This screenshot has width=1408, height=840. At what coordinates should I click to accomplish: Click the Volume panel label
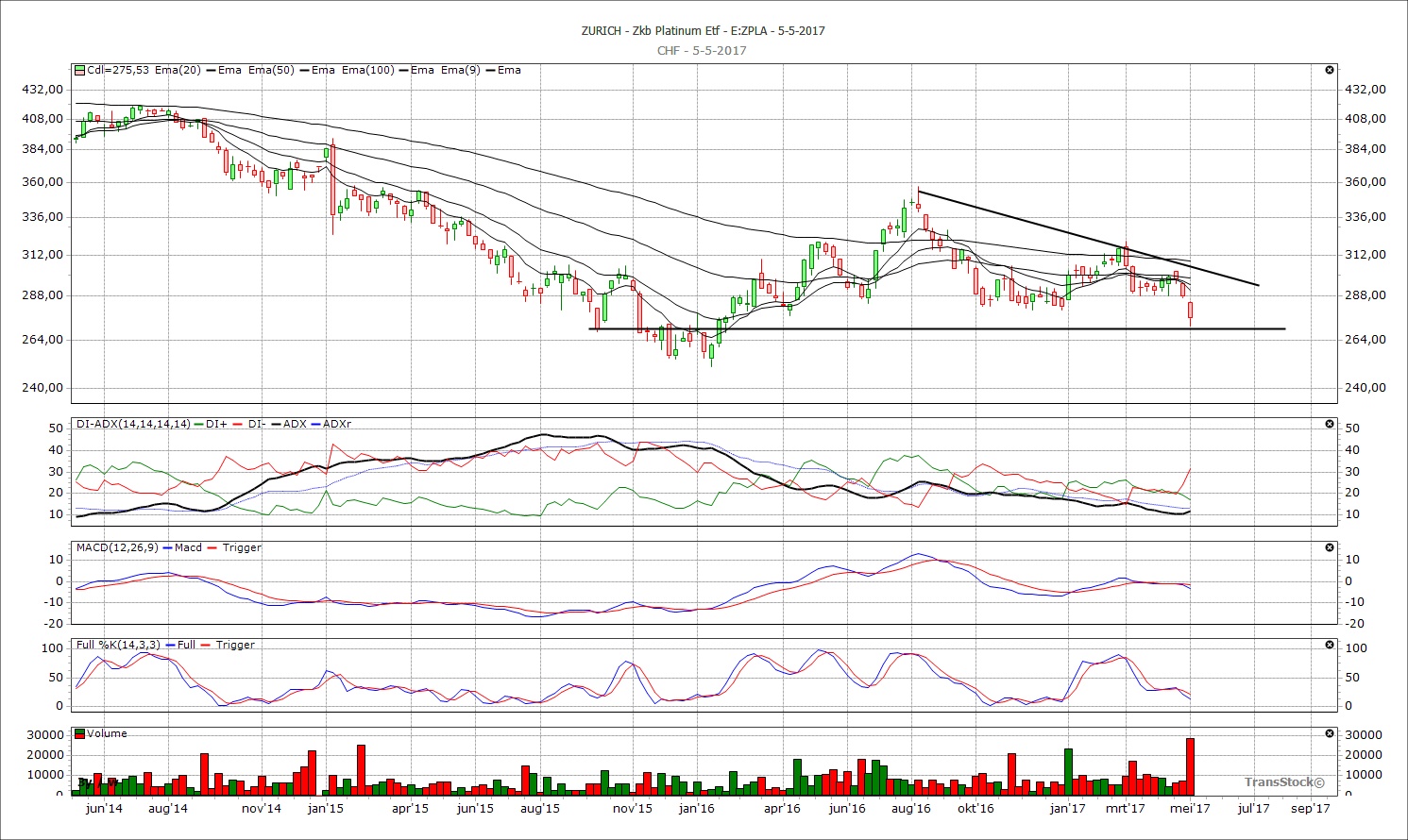(107, 733)
